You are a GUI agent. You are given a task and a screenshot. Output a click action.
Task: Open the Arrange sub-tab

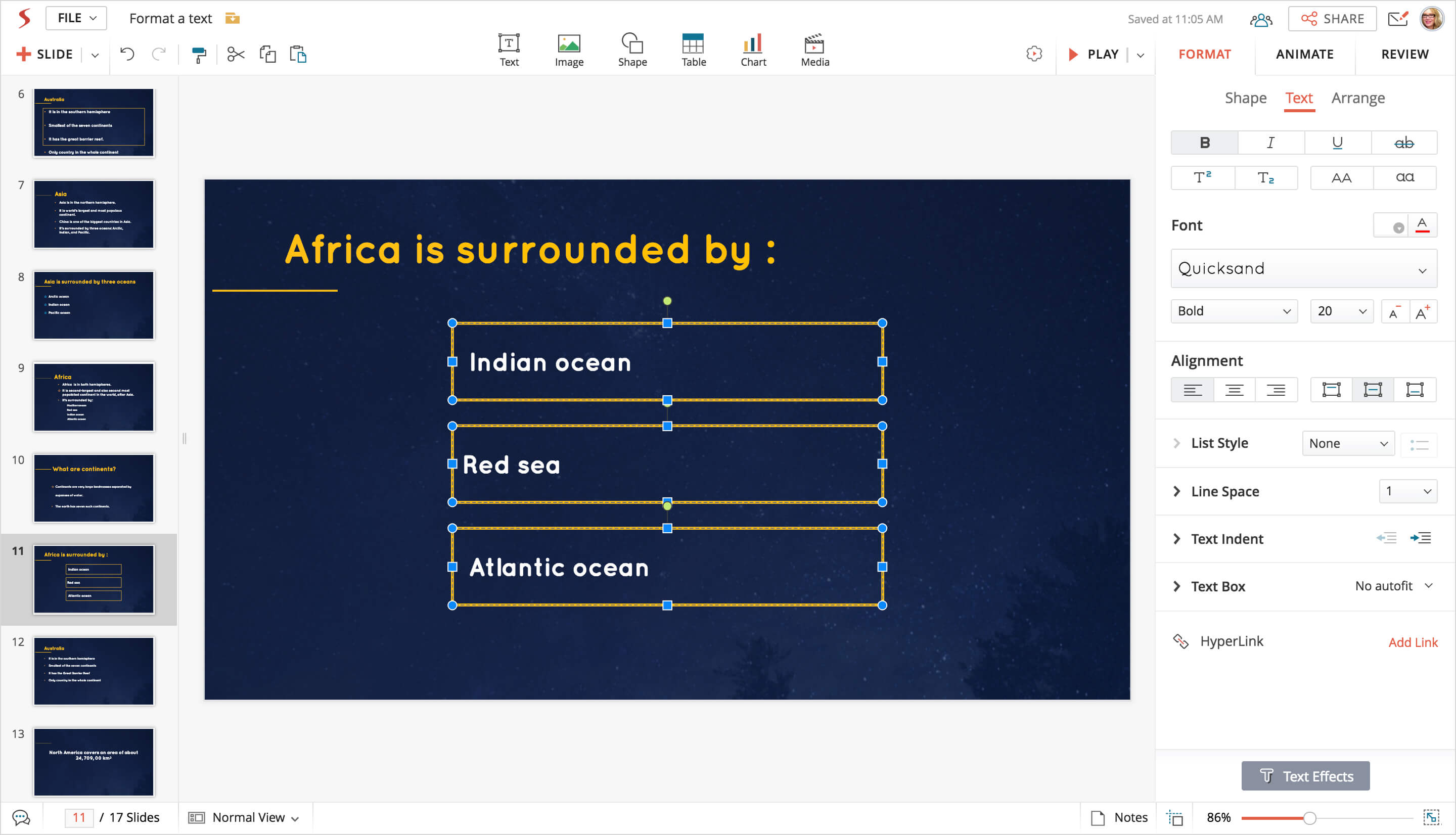click(x=1357, y=98)
